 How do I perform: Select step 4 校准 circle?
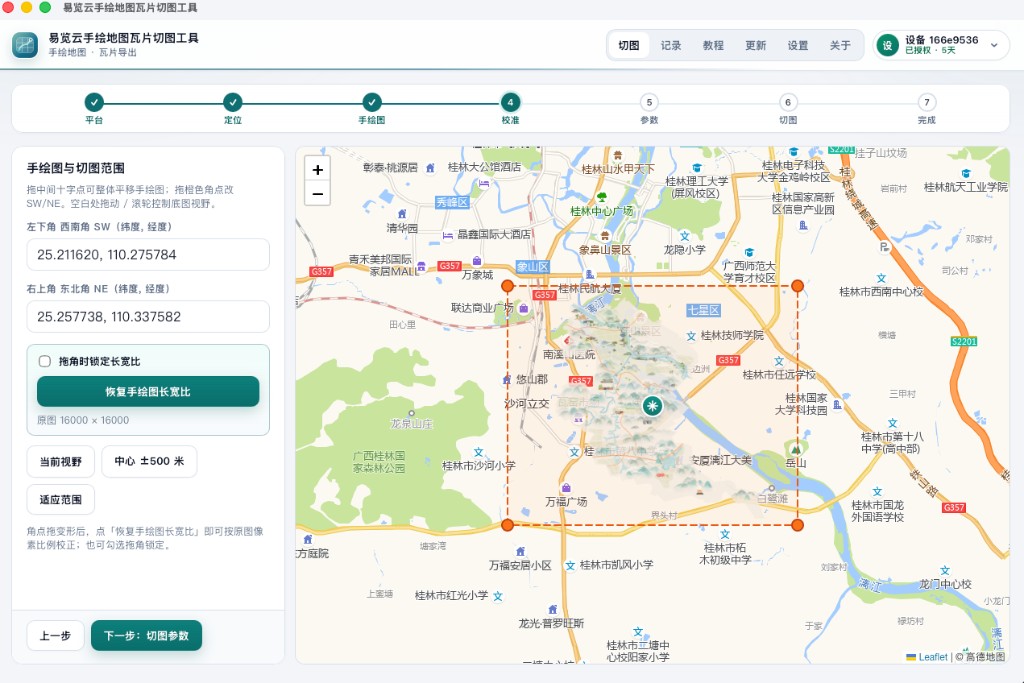pyautogui.click(x=510, y=102)
